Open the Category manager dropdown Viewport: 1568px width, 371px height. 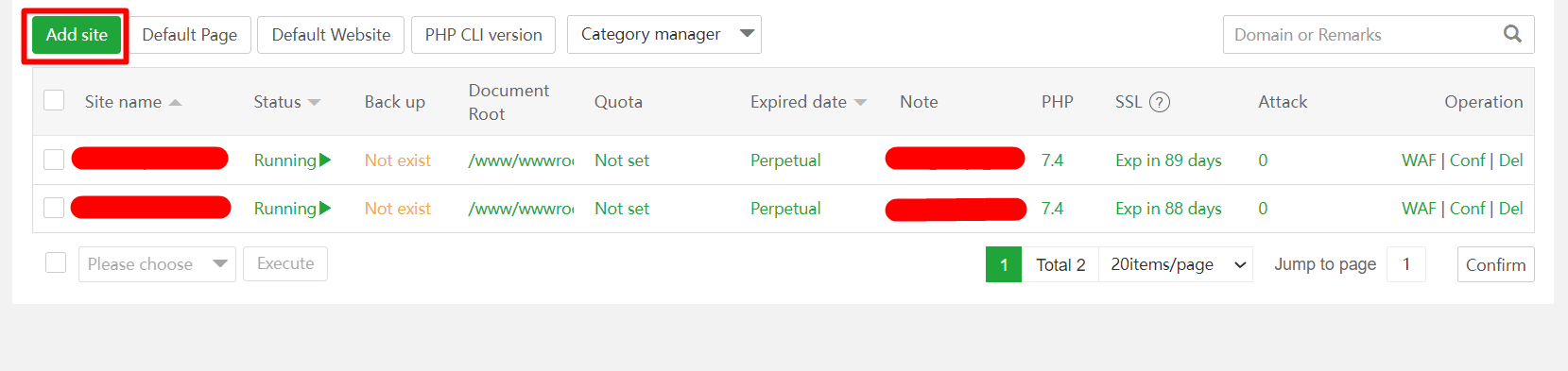pos(664,35)
